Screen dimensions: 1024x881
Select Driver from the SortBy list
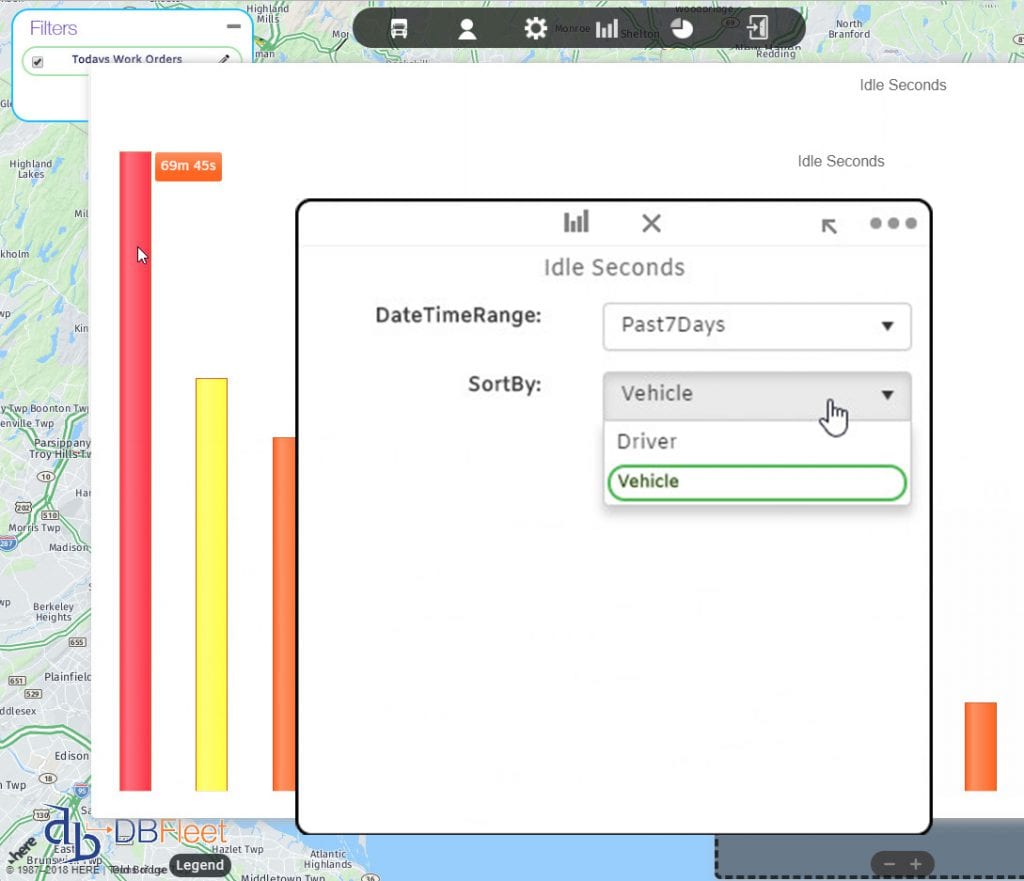tap(647, 441)
